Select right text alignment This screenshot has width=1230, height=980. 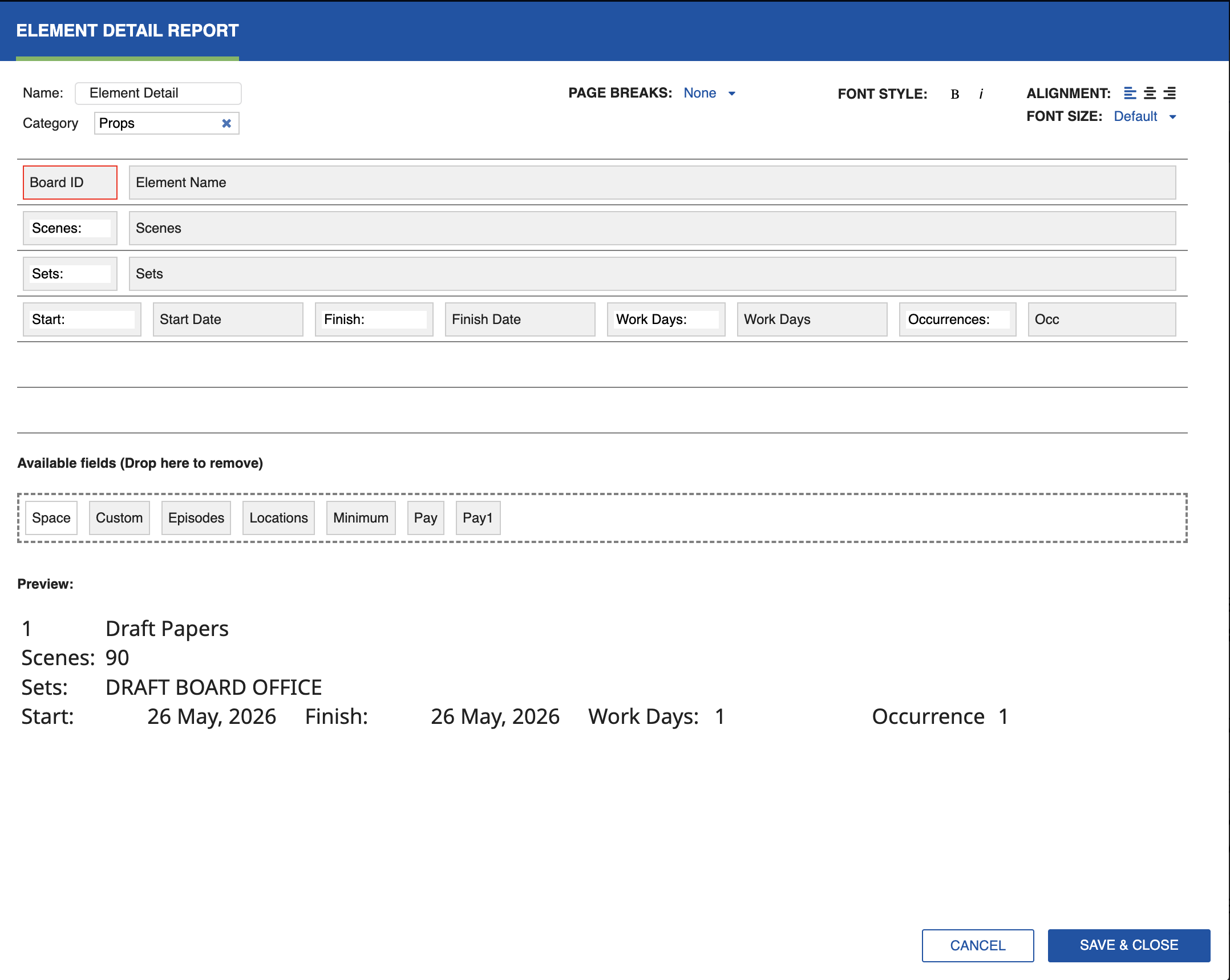[x=1169, y=93]
